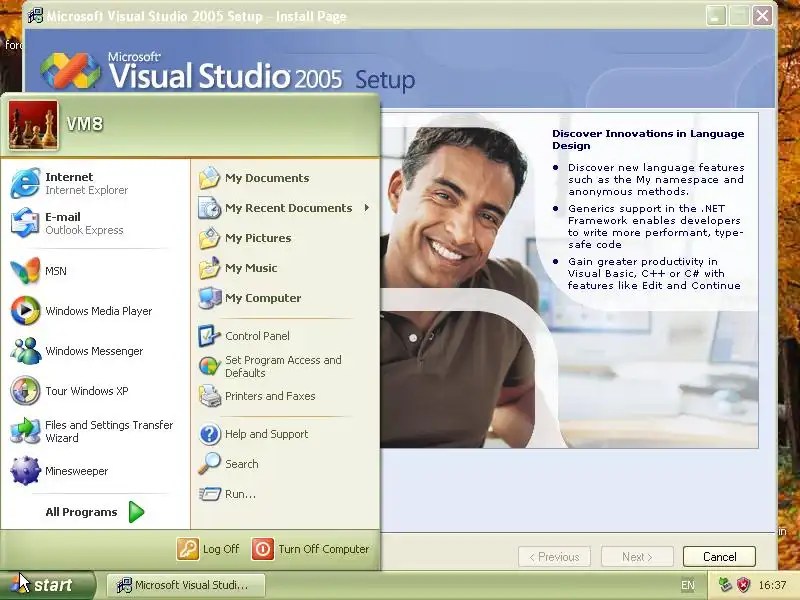
Task: Click the Previous button in Setup
Action: (554, 557)
